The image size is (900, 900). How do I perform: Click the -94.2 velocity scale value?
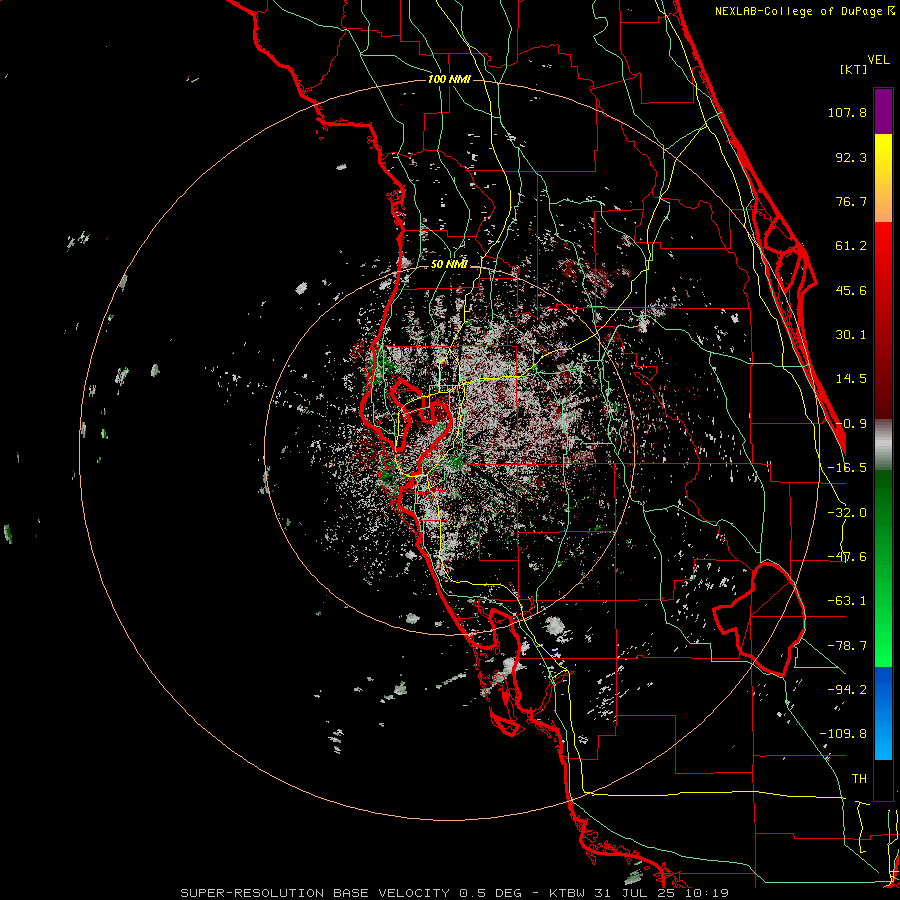point(847,690)
